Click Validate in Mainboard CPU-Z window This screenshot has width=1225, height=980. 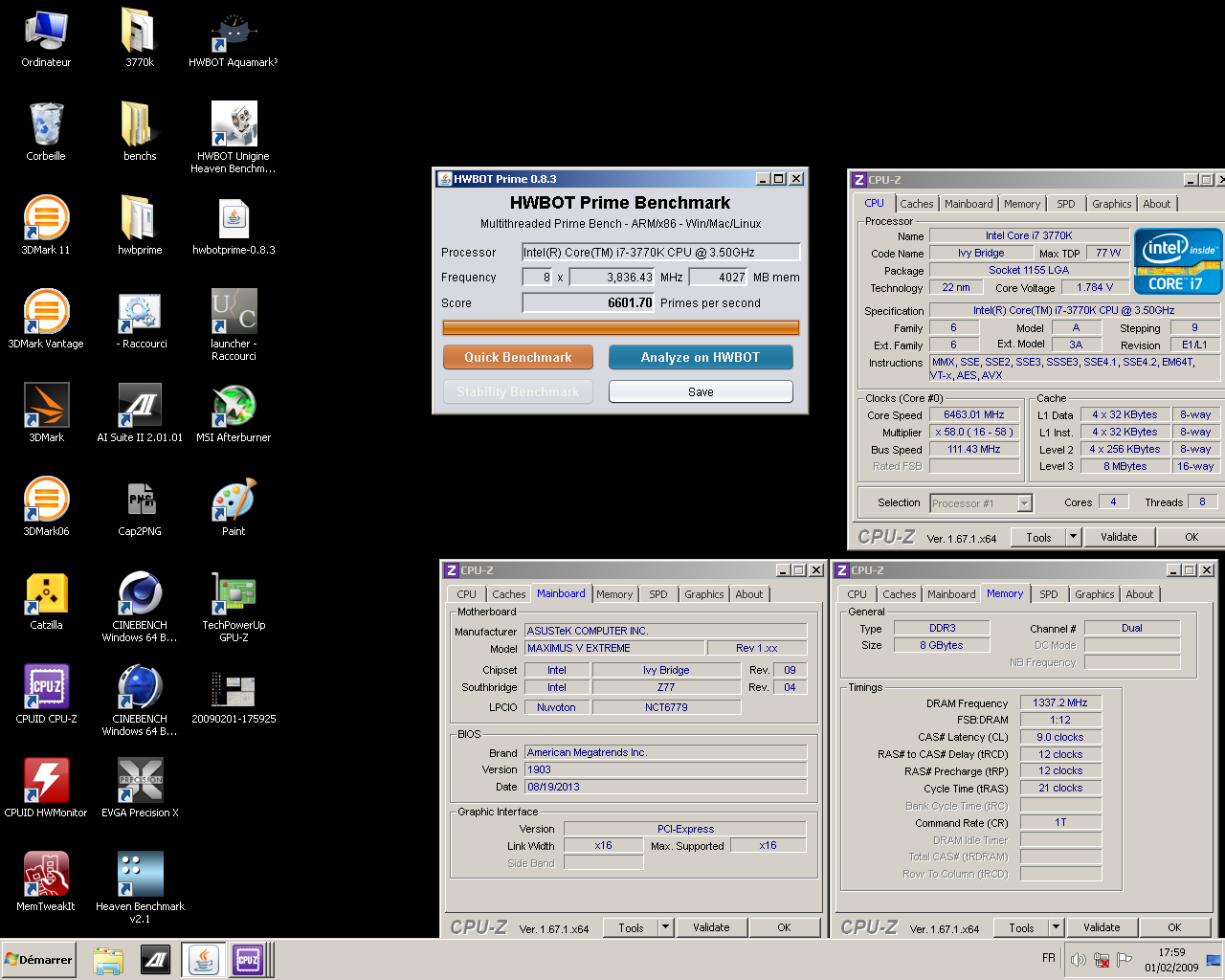(x=711, y=927)
